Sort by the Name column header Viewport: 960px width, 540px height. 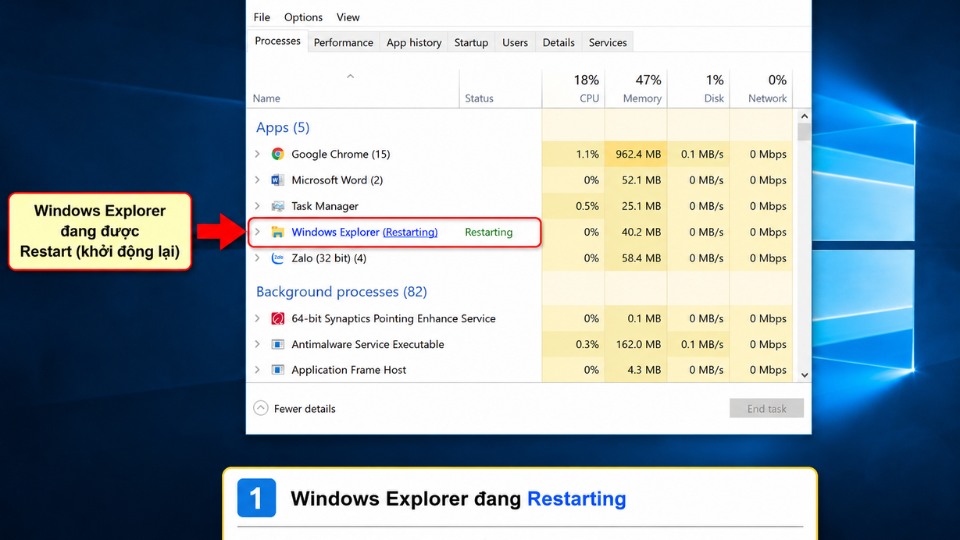point(266,98)
